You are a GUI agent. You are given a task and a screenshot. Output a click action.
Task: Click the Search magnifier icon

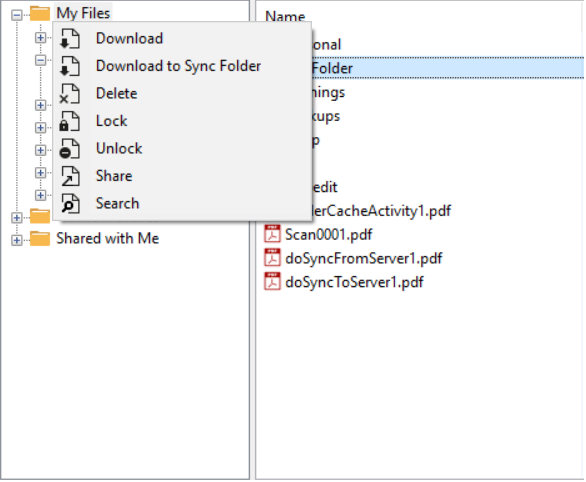coord(70,204)
